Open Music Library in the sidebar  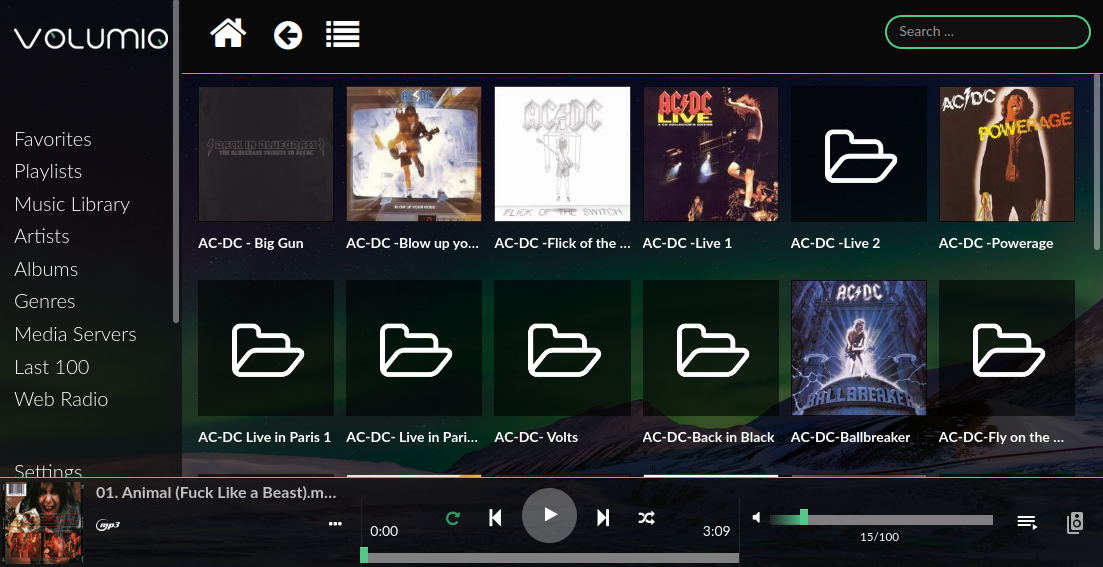click(x=72, y=204)
